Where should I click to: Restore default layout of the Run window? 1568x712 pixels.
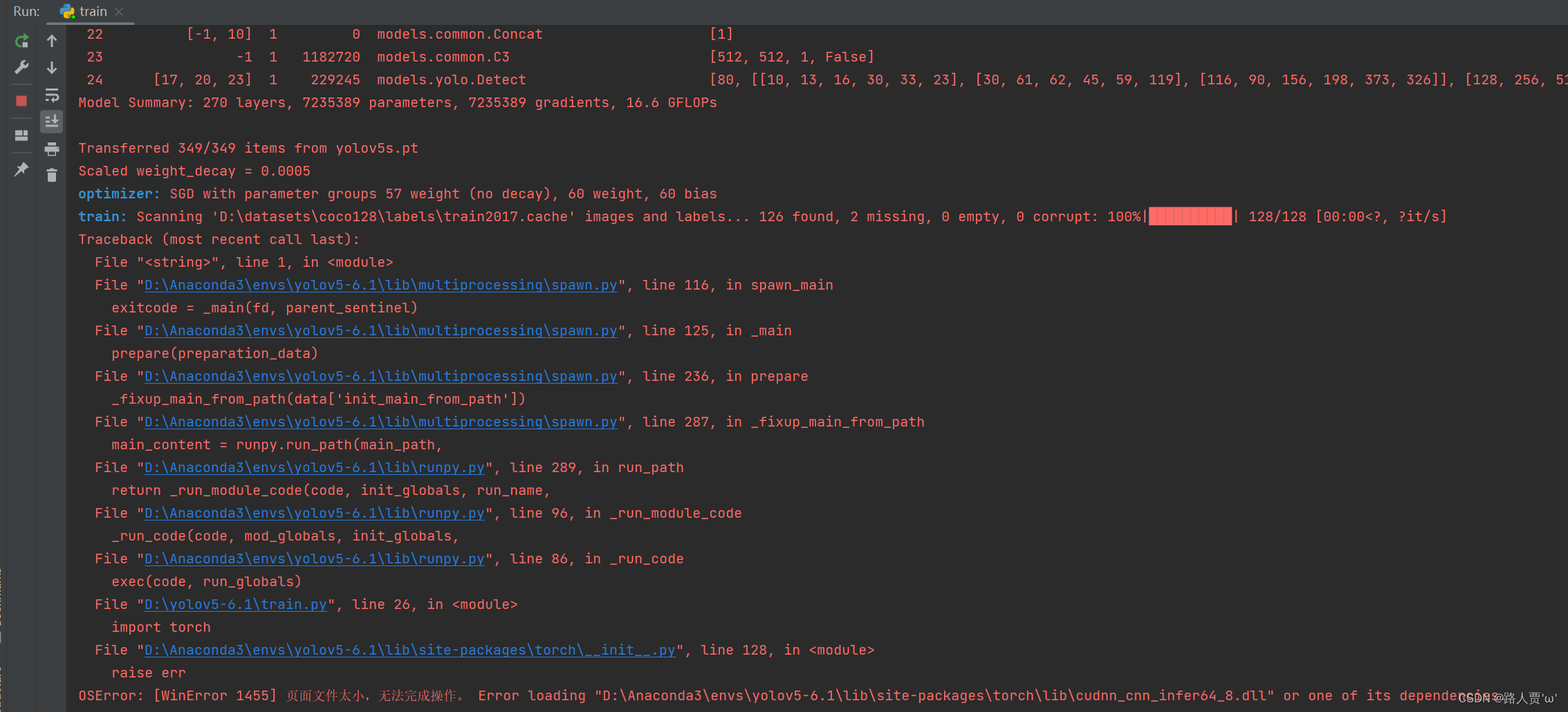(x=20, y=135)
